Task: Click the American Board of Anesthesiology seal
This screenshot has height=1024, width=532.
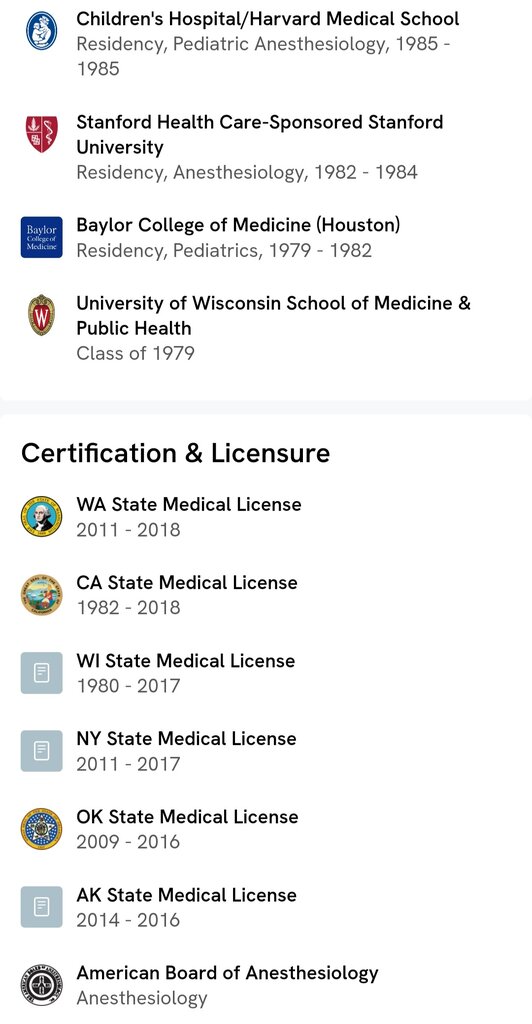Action: tap(41, 985)
